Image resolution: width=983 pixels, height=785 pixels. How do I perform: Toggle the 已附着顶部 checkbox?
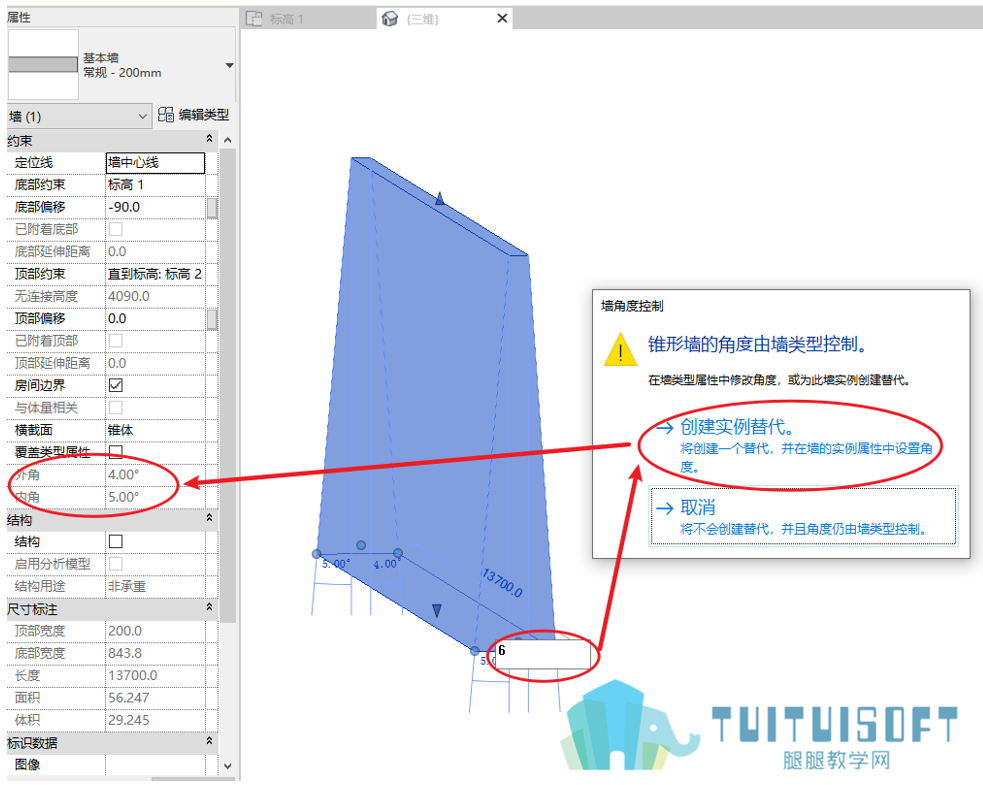click(116, 340)
